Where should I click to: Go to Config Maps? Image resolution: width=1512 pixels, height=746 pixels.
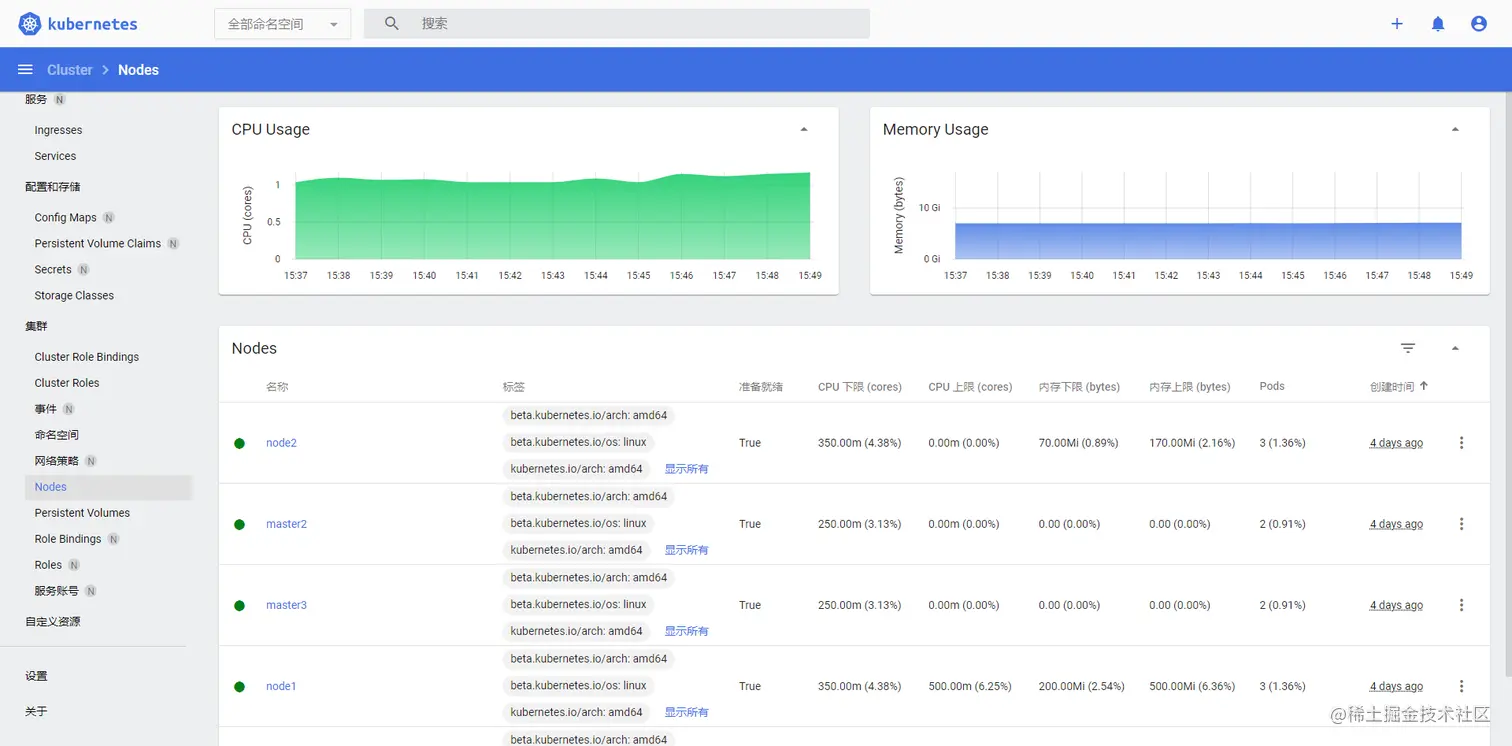coord(65,217)
